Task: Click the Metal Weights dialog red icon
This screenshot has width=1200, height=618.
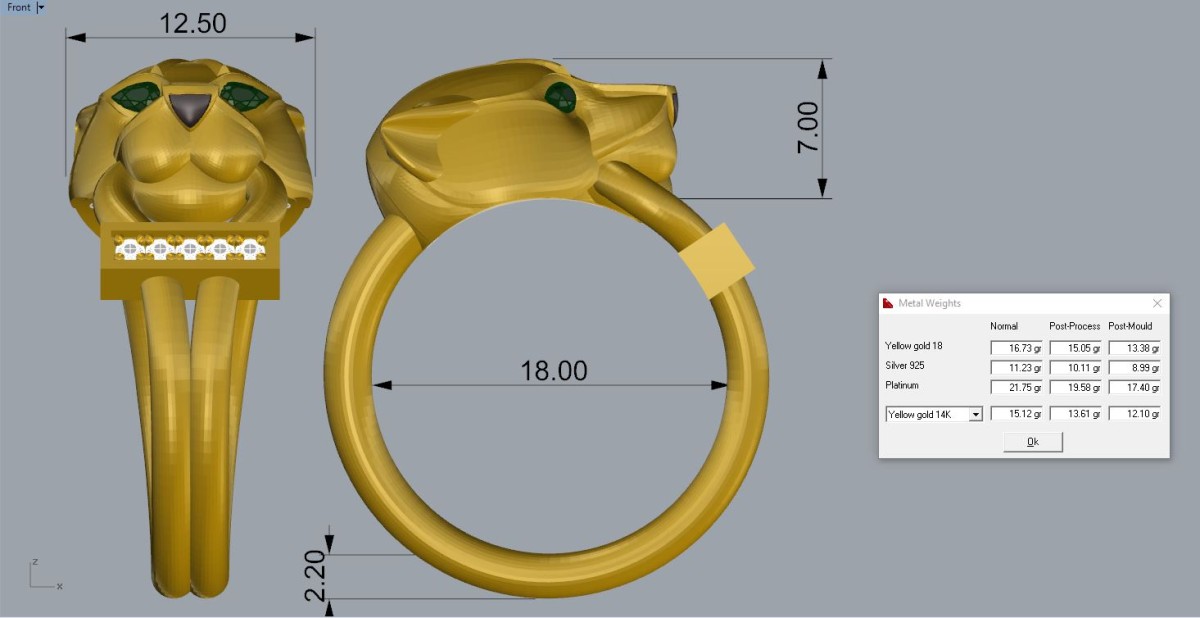Action: 888,303
